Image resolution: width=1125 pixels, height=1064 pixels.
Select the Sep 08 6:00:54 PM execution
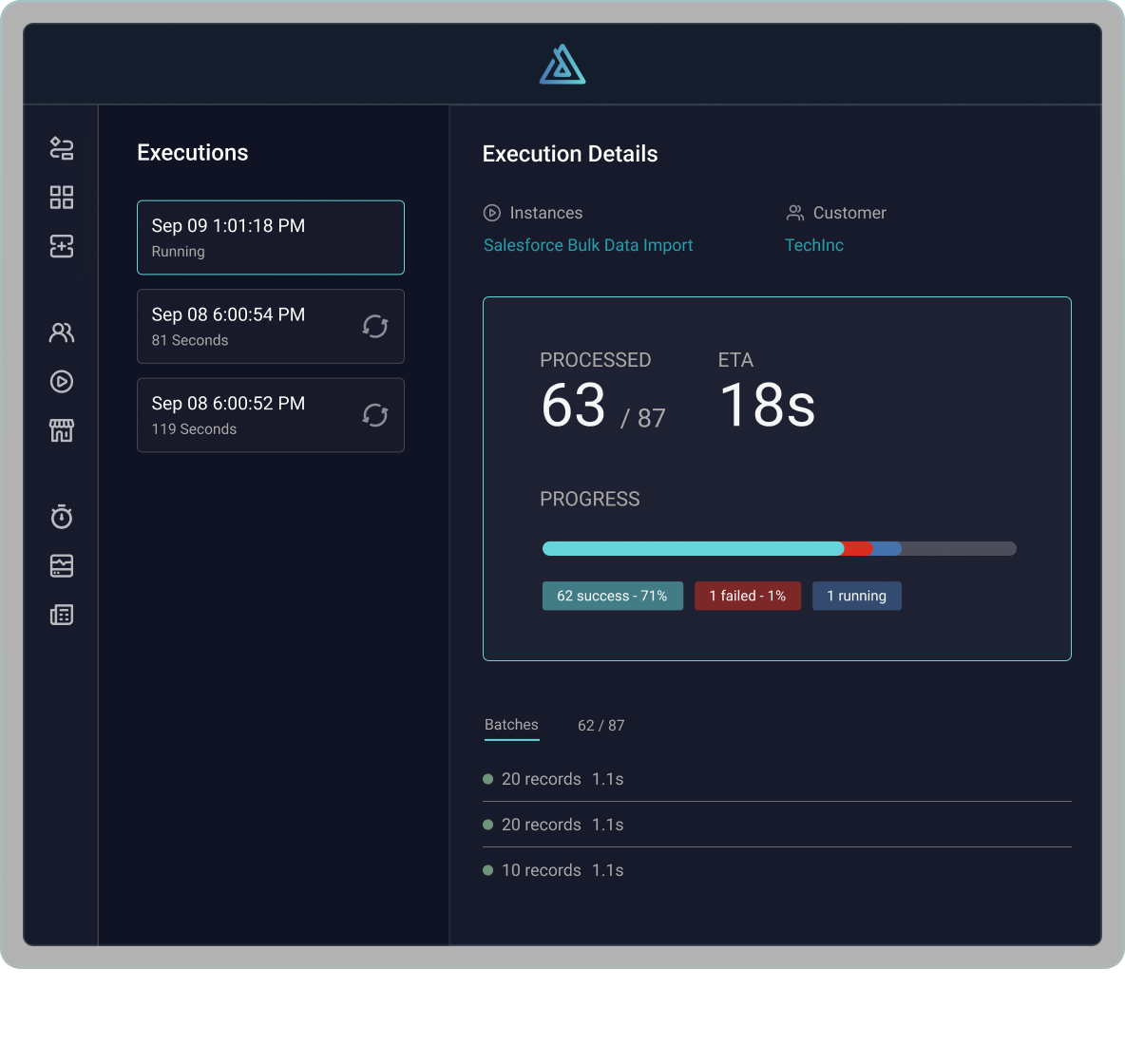coord(271,327)
